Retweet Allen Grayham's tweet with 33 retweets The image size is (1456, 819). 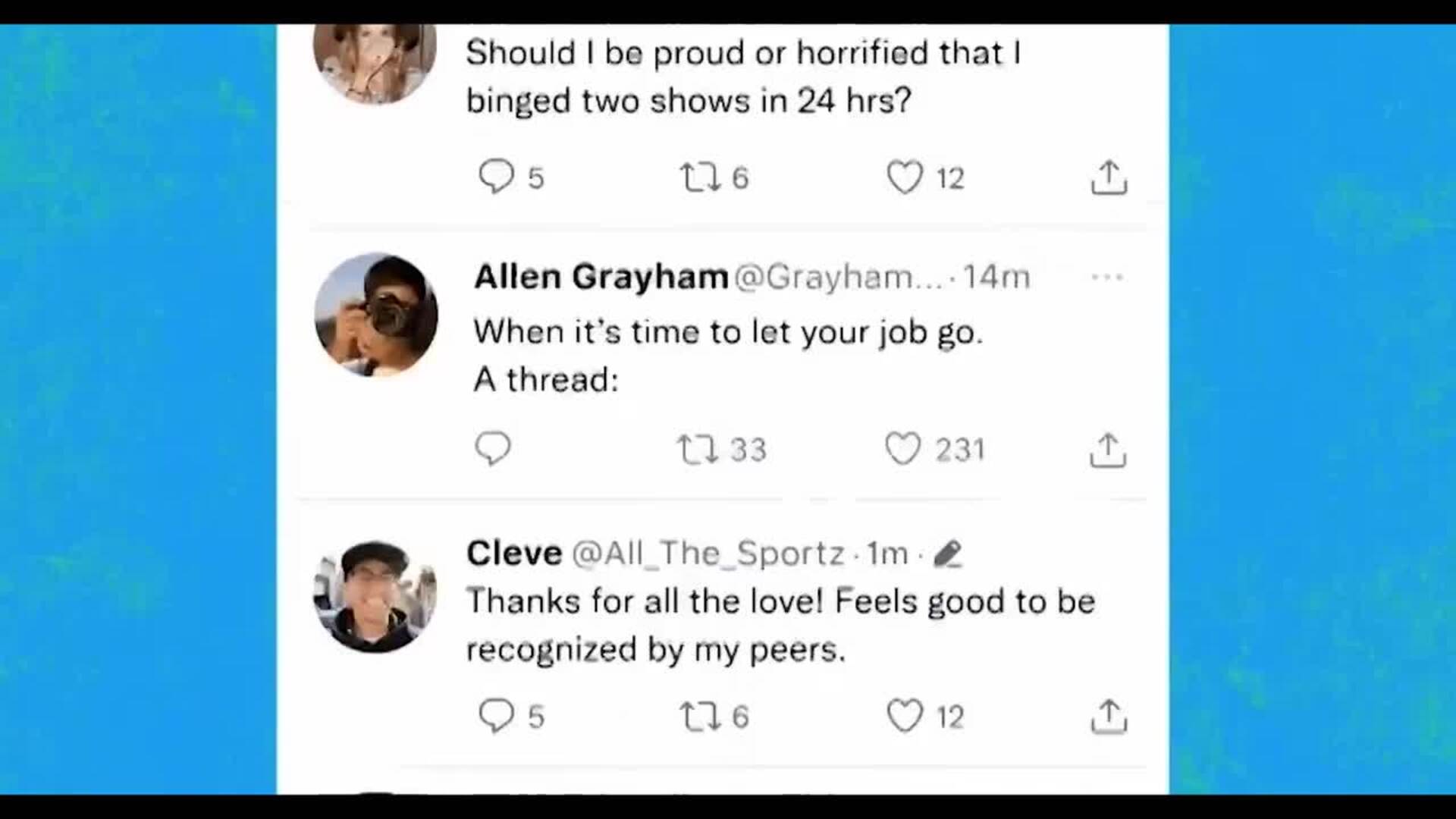pyautogui.click(x=697, y=449)
